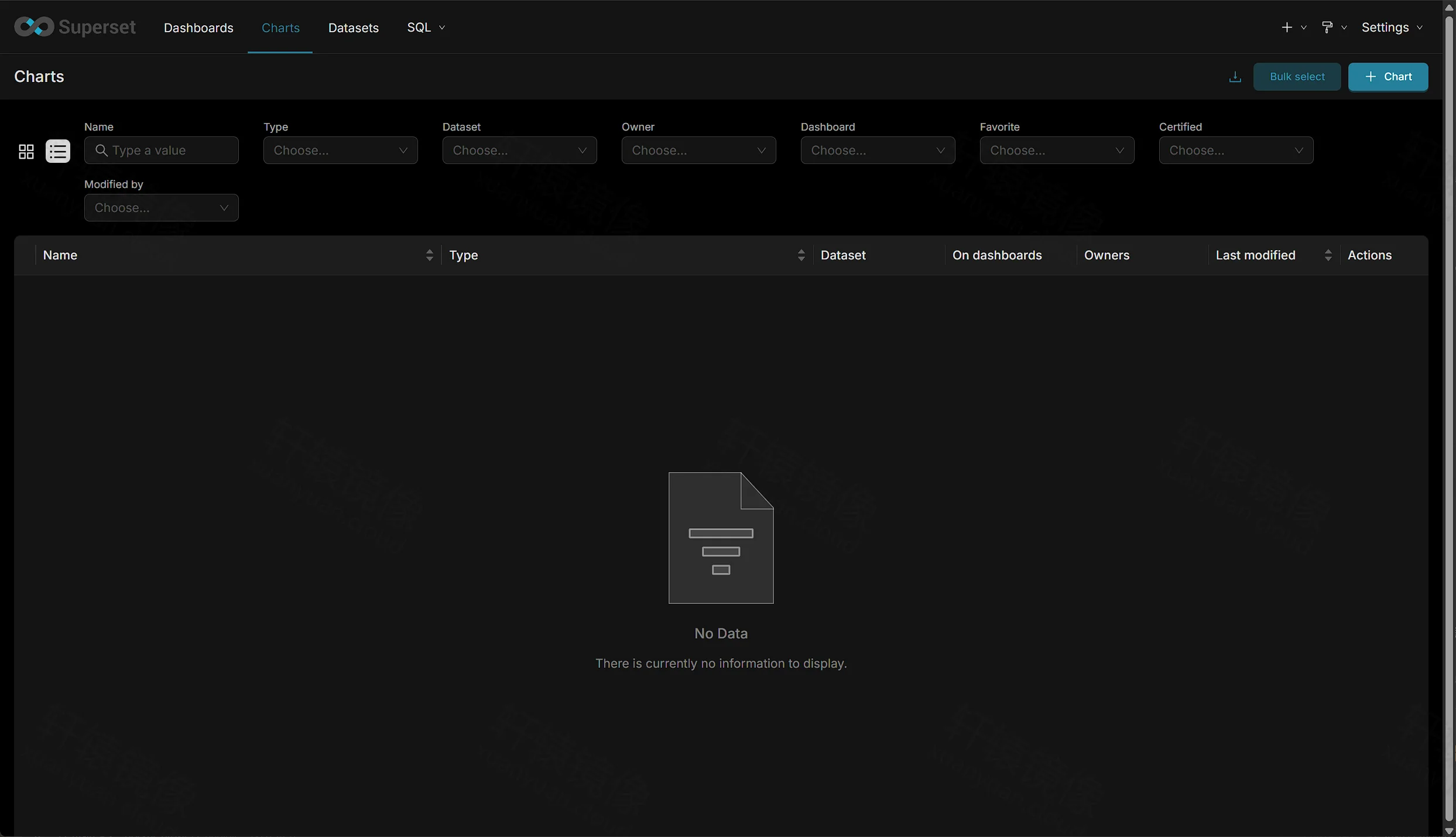
Task: Switch to list view
Action: pyautogui.click(x=58, y=152)
